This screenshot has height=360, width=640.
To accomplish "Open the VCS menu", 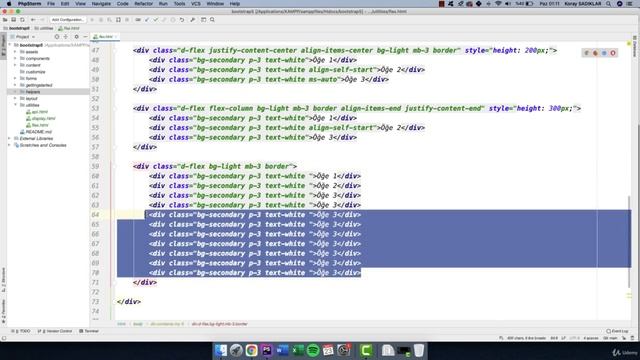I will [196, 4].
